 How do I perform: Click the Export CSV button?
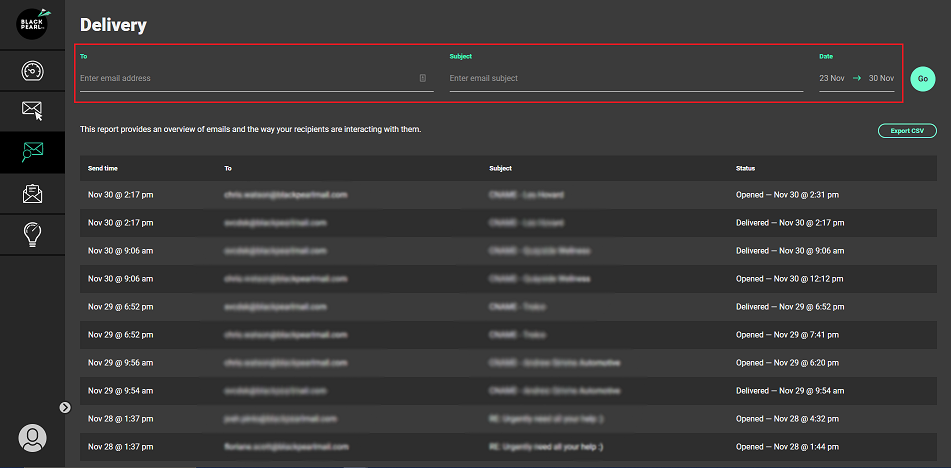tap(906, 131)
